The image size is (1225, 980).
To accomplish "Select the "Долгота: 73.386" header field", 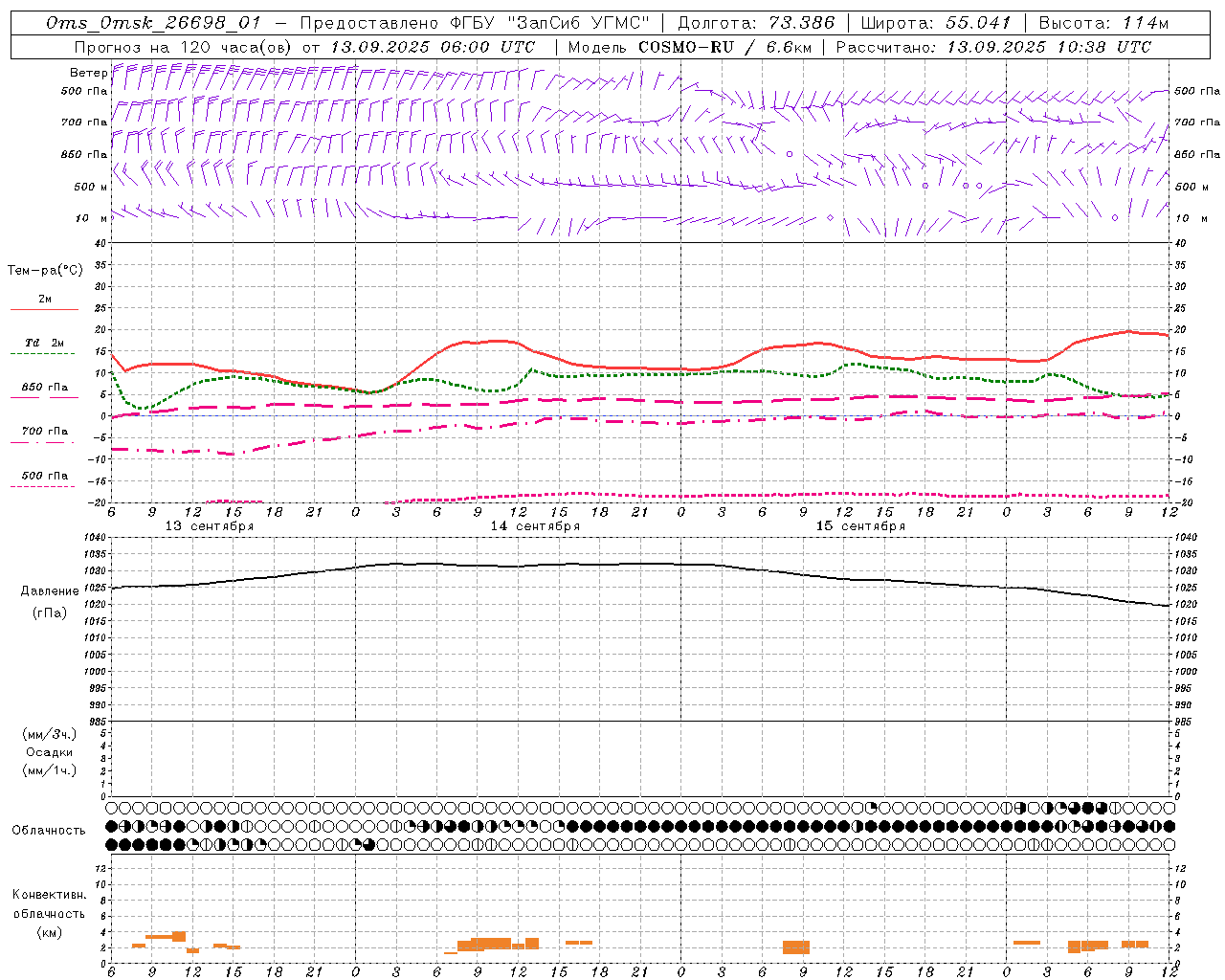I will 756,23.
